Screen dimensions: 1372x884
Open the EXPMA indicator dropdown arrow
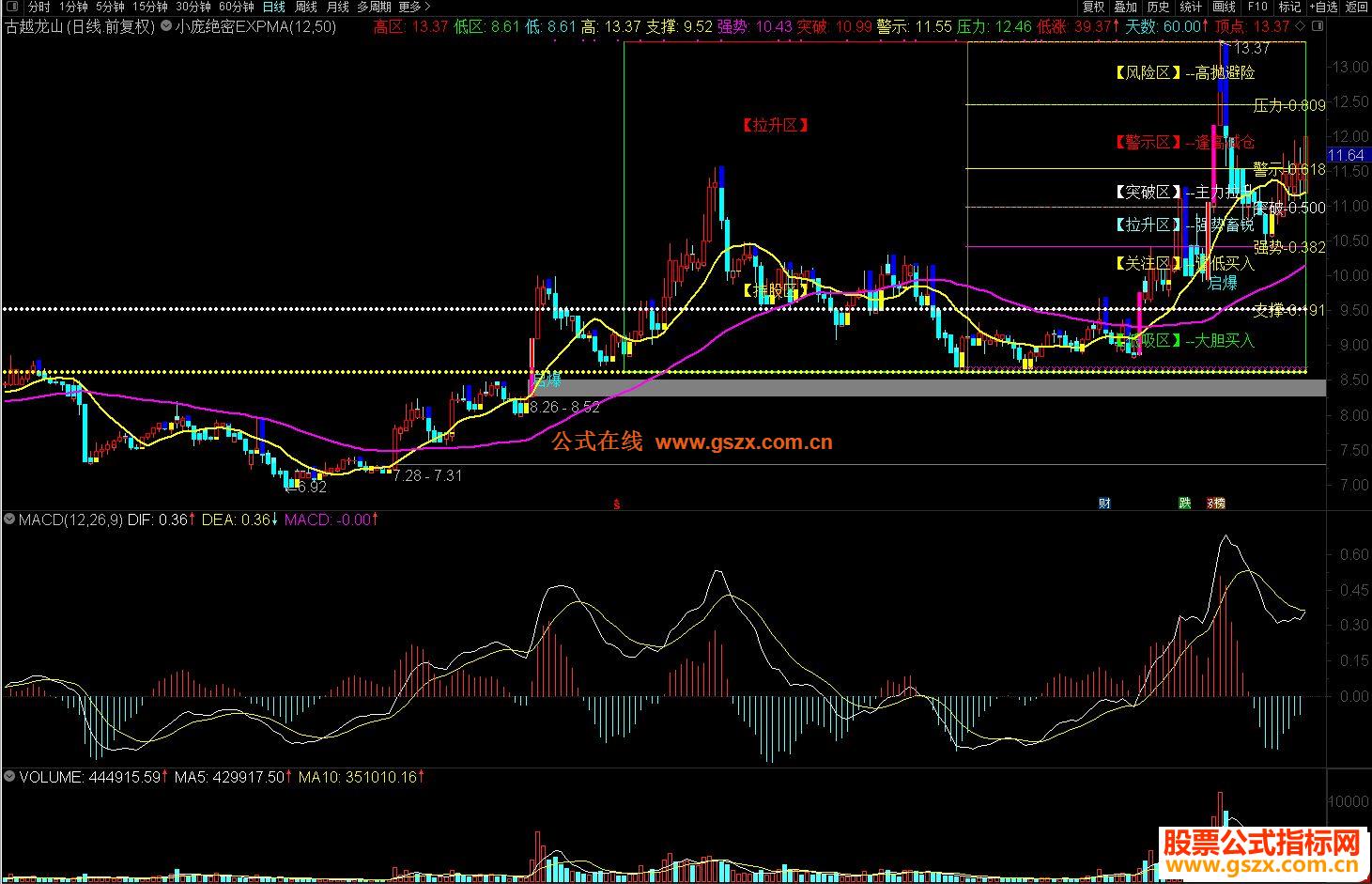click(x=166, y=26)
